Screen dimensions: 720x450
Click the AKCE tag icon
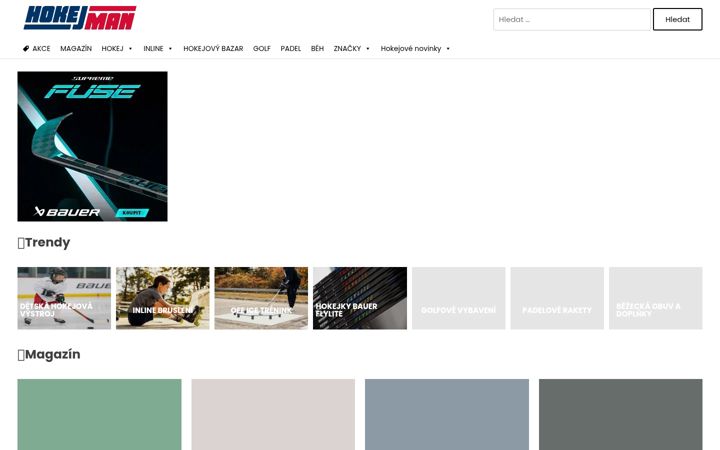pyautogui.click(x=26, y=49)
